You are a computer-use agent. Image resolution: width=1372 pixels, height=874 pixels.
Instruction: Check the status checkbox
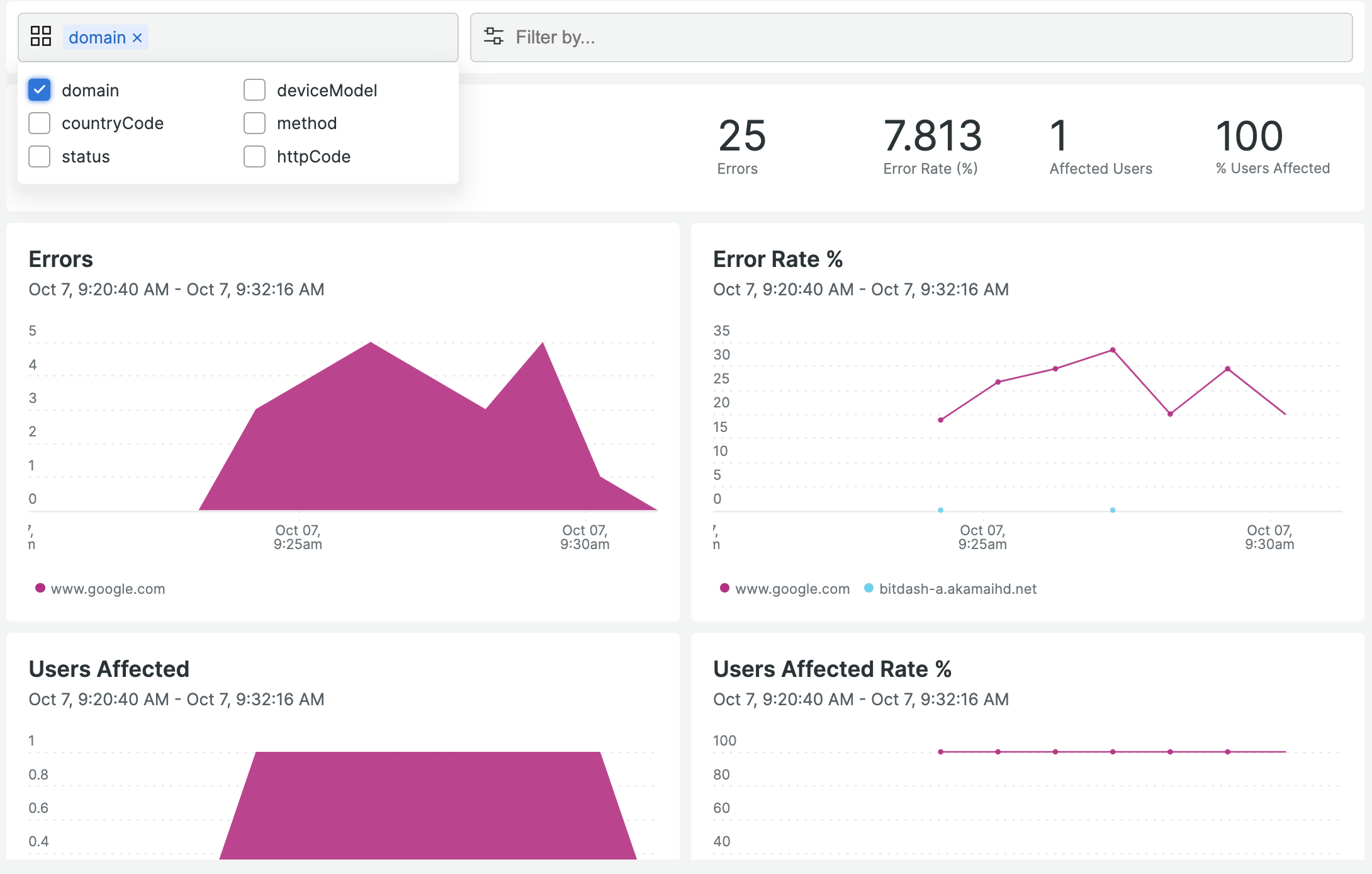tap(39, 156)
